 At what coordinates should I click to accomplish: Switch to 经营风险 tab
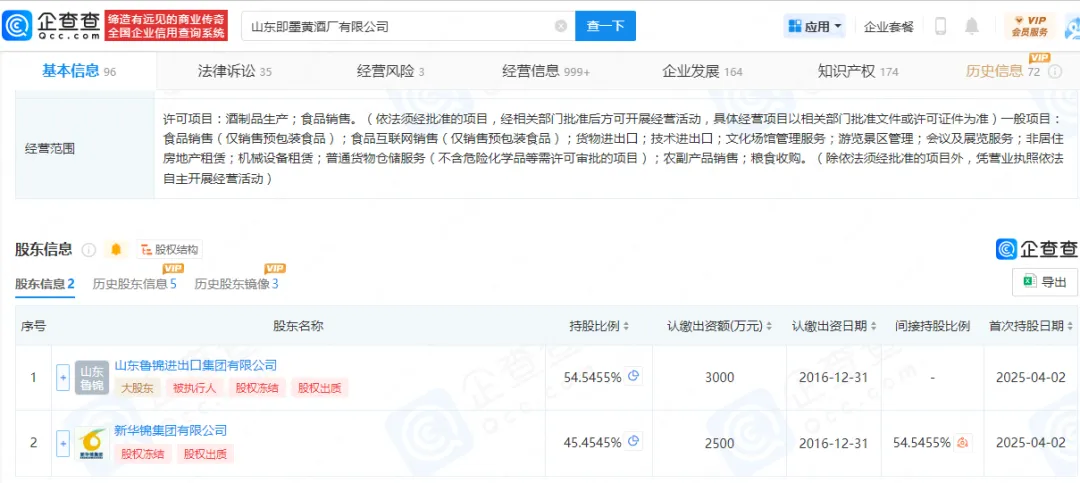(390, 71)
